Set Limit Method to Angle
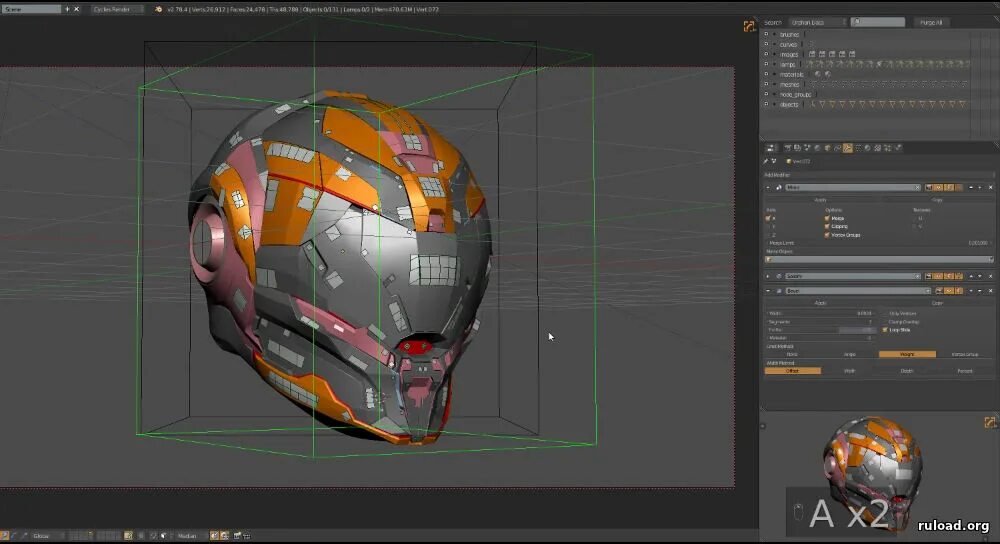The image size is (1000, 544). [x=849, y=354]
